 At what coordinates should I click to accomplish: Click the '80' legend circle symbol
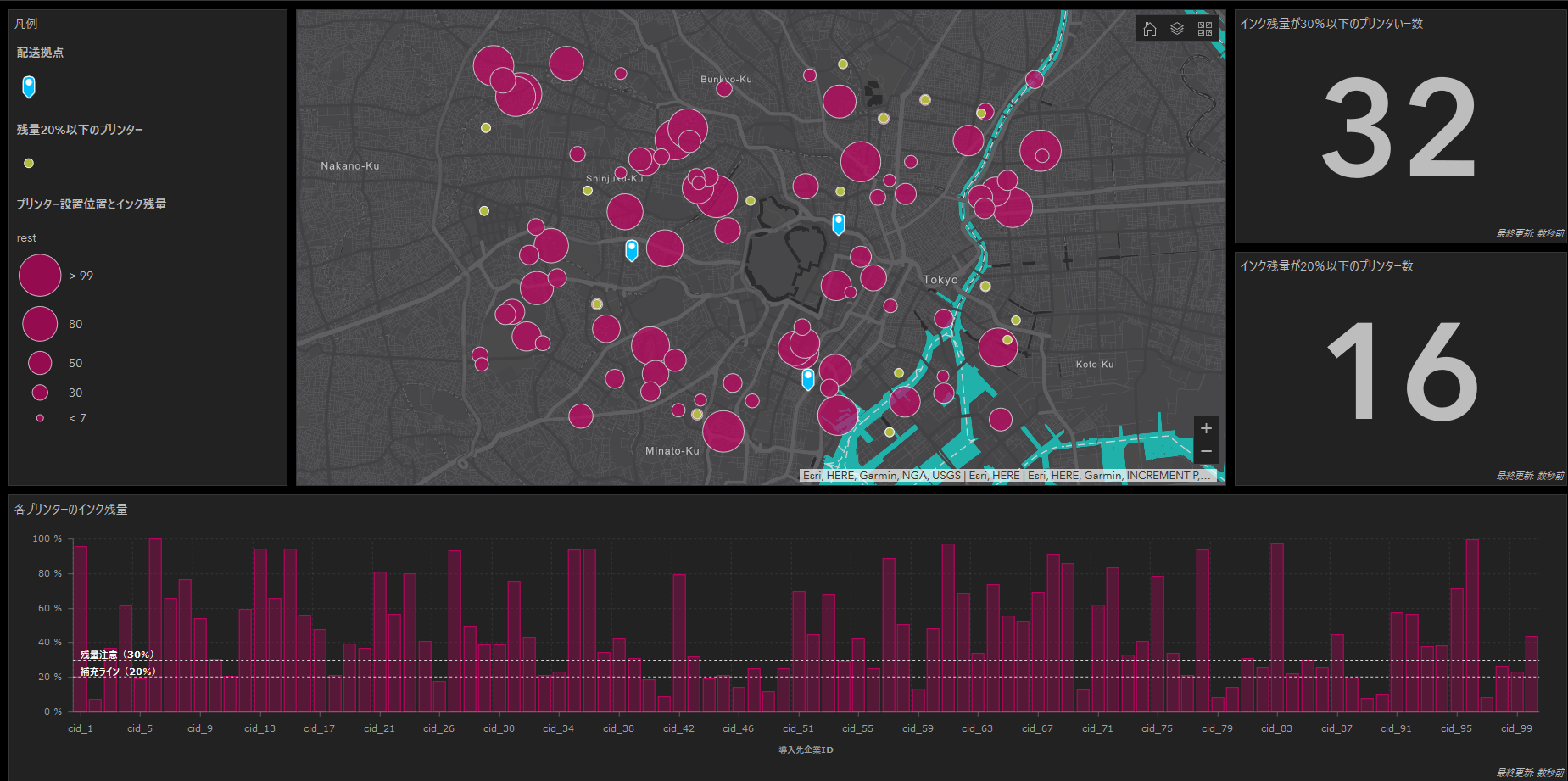[40, 324]
